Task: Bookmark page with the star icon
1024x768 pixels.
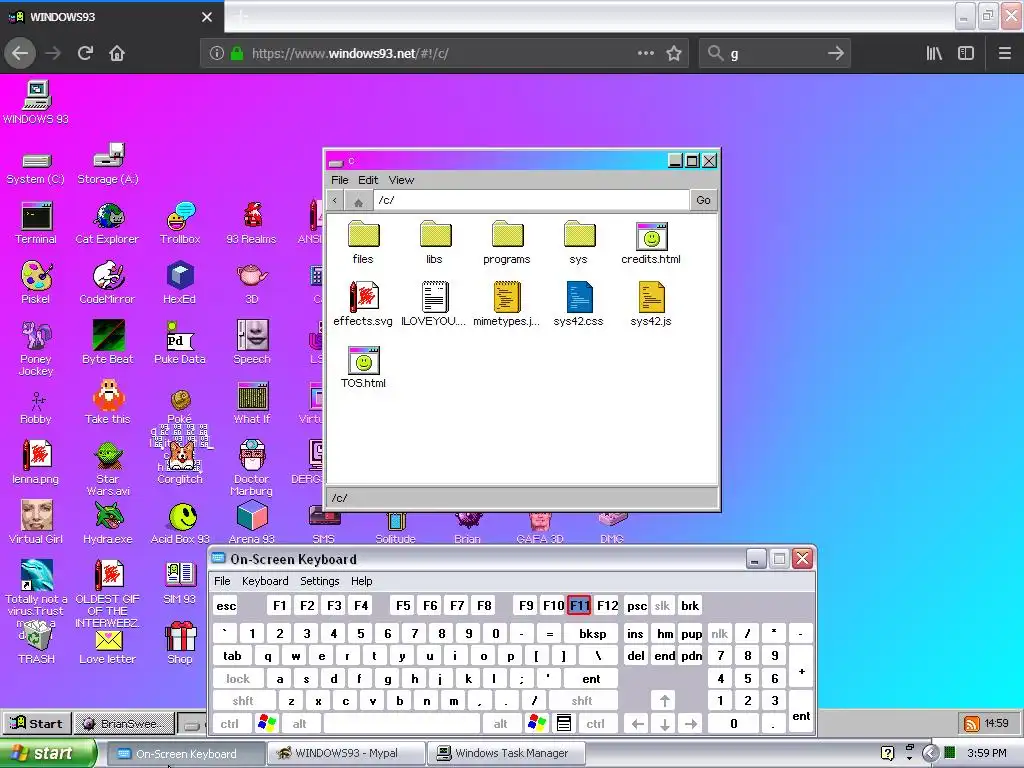Action: click(x=674, y=54)
